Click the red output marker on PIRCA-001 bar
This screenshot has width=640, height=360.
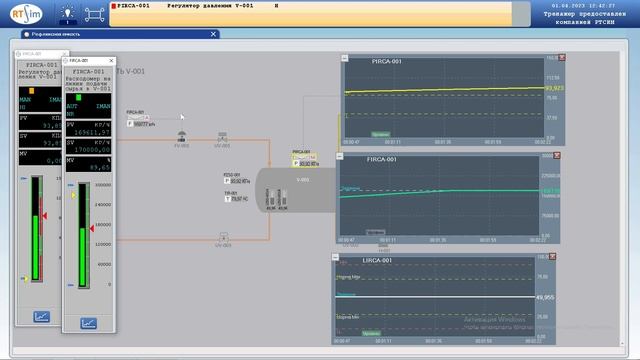pos(44,216)
